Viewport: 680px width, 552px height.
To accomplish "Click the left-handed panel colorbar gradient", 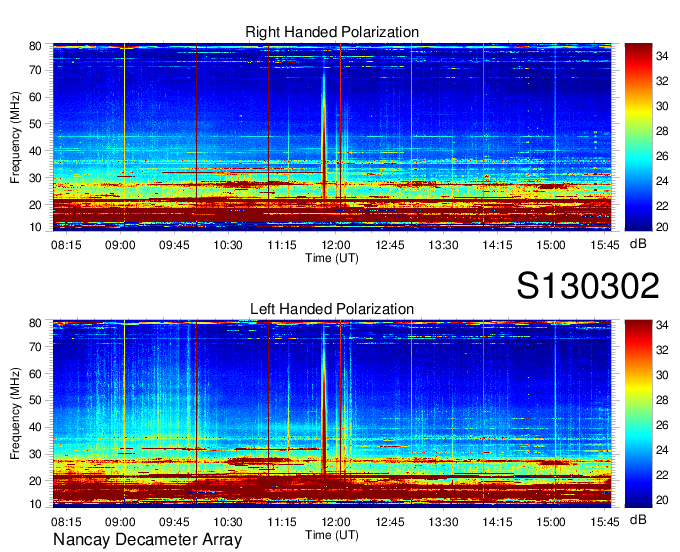I will (x=638, y=413).
